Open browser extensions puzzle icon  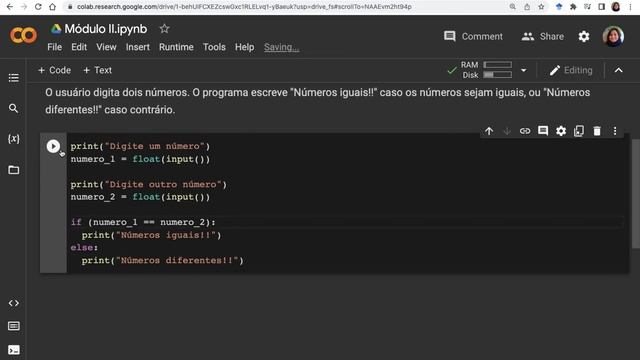coord(573,7)
